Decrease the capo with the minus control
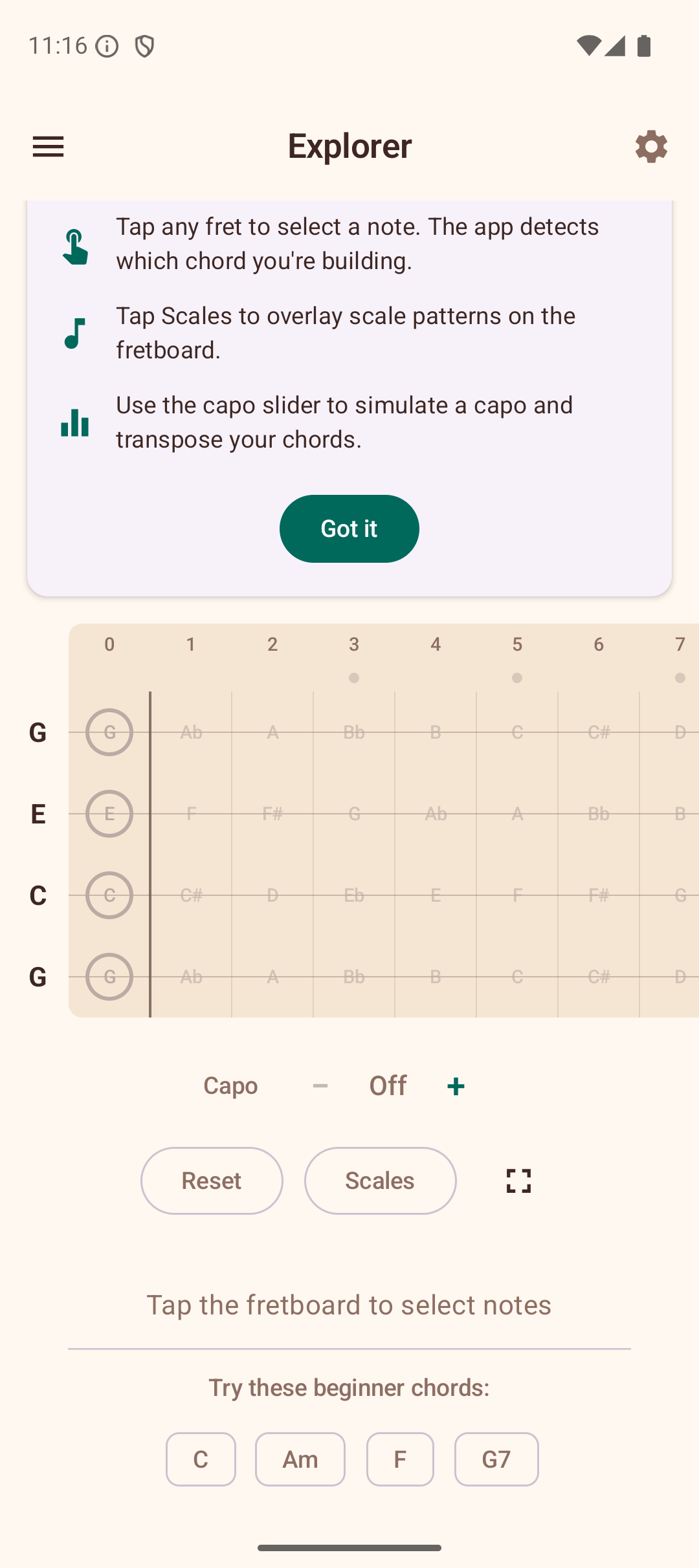 (320, 1085)
